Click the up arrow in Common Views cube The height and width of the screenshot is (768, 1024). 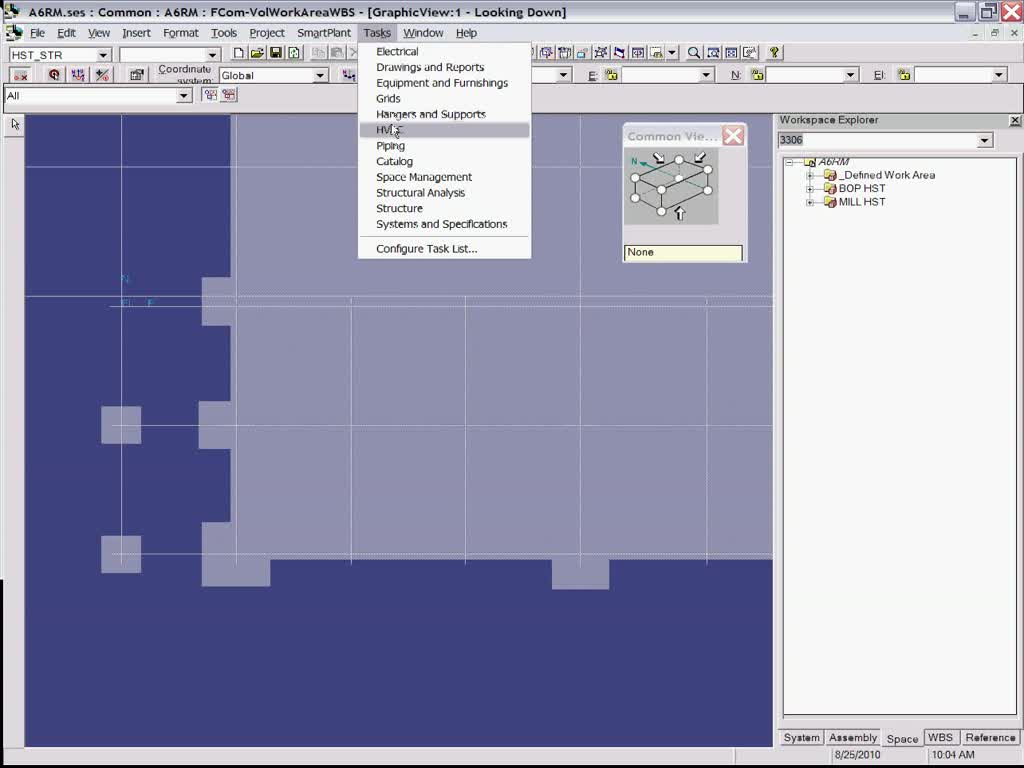coord(680,213)
